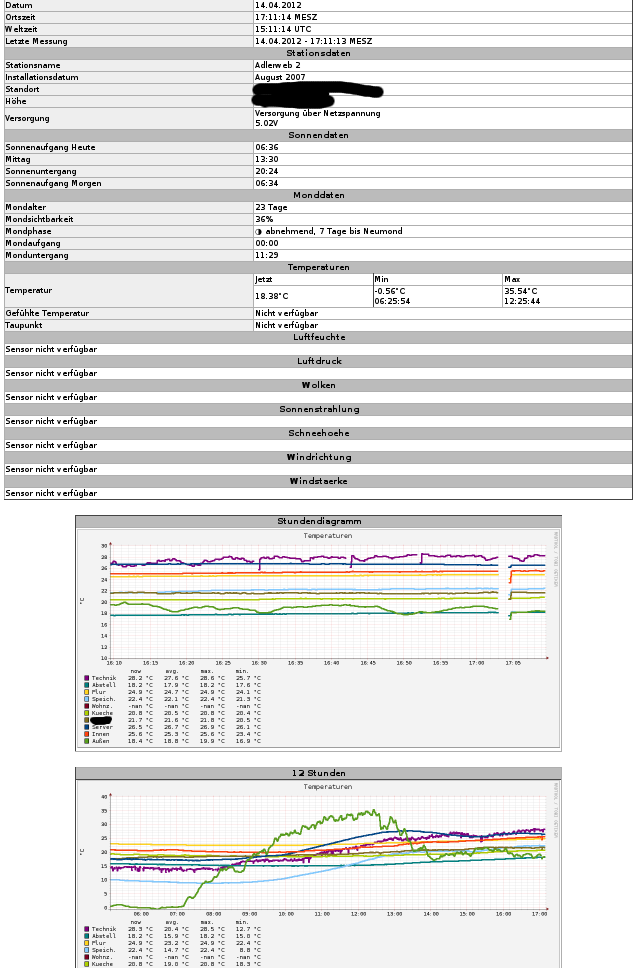Click the Stundendiagramm temperature graph

[x=319, y=638]
